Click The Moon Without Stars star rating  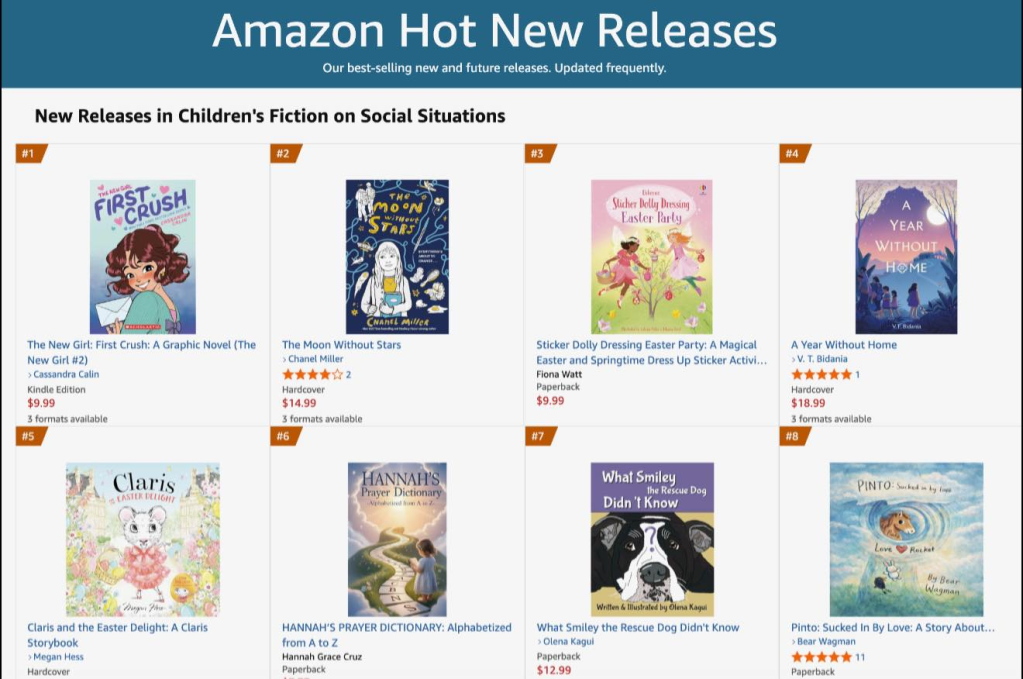(312, 374)
